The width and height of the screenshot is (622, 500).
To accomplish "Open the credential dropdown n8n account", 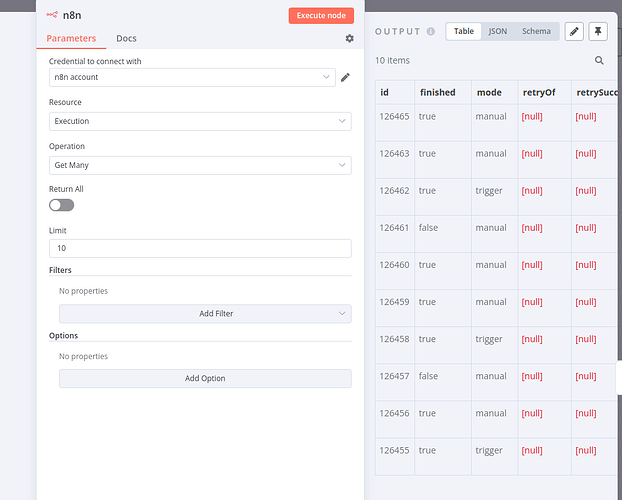I will 192,77.
